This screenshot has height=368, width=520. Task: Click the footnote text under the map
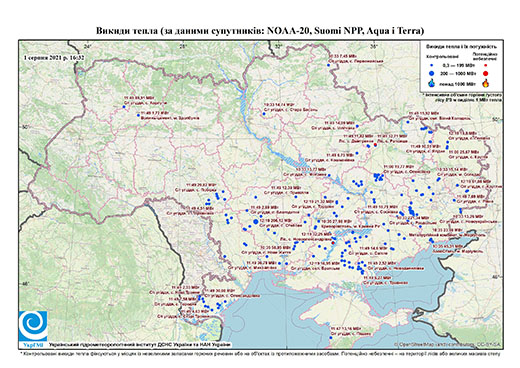tap(260, 353)
